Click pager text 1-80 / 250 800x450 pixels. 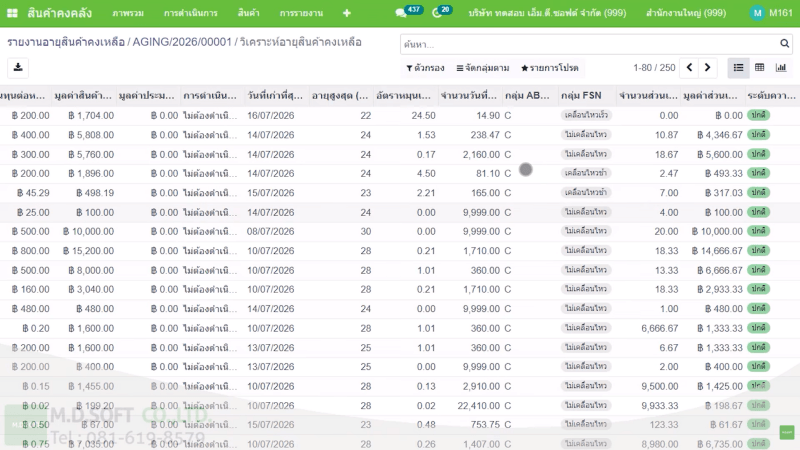(x=654, y=68)
